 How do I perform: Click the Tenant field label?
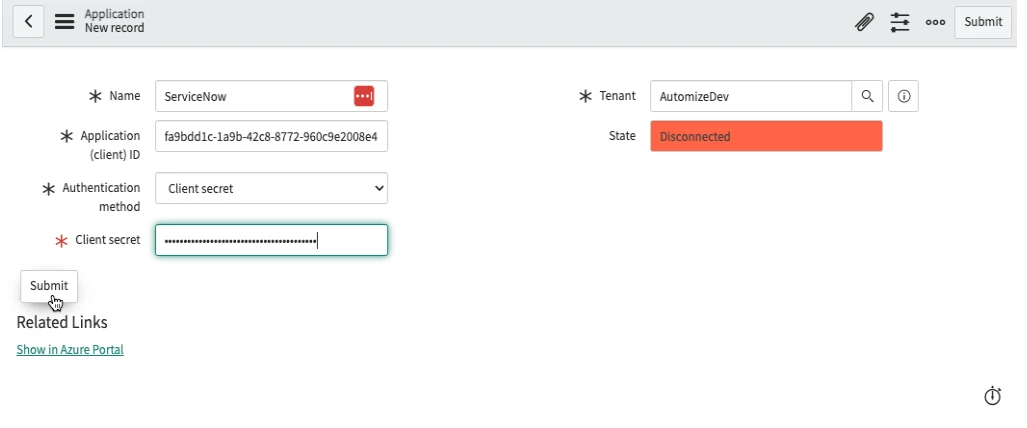(x=618, y=96)
